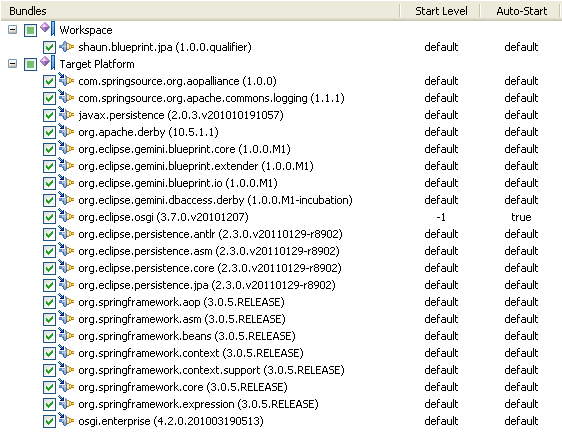Click the org.eclipse.osgi bundle icon
Screen dimensions: 562x434
pos(66,216)
